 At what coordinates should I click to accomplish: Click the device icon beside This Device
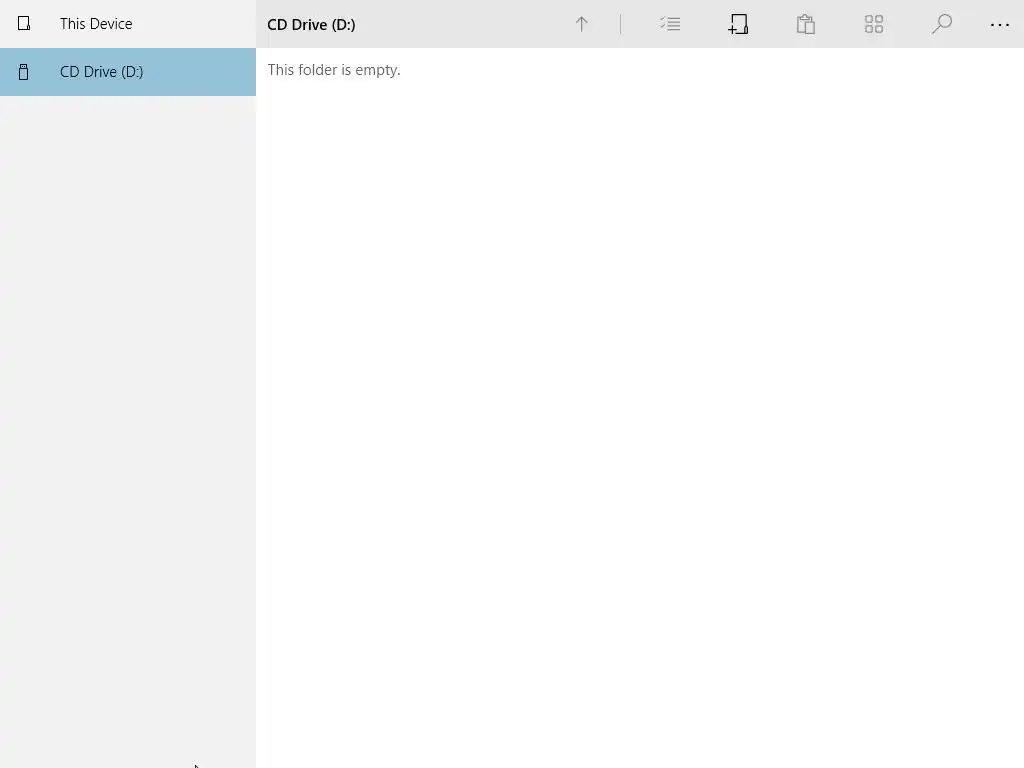coord(24,24)
